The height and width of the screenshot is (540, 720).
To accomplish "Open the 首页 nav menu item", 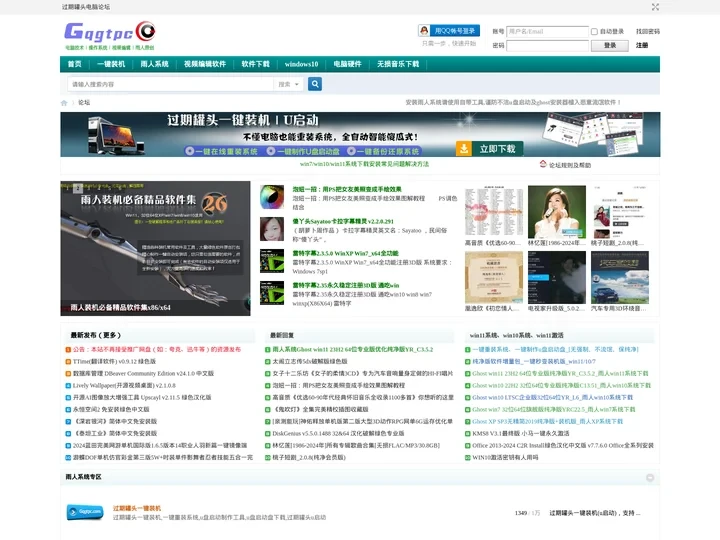I will tap(74, 64).
